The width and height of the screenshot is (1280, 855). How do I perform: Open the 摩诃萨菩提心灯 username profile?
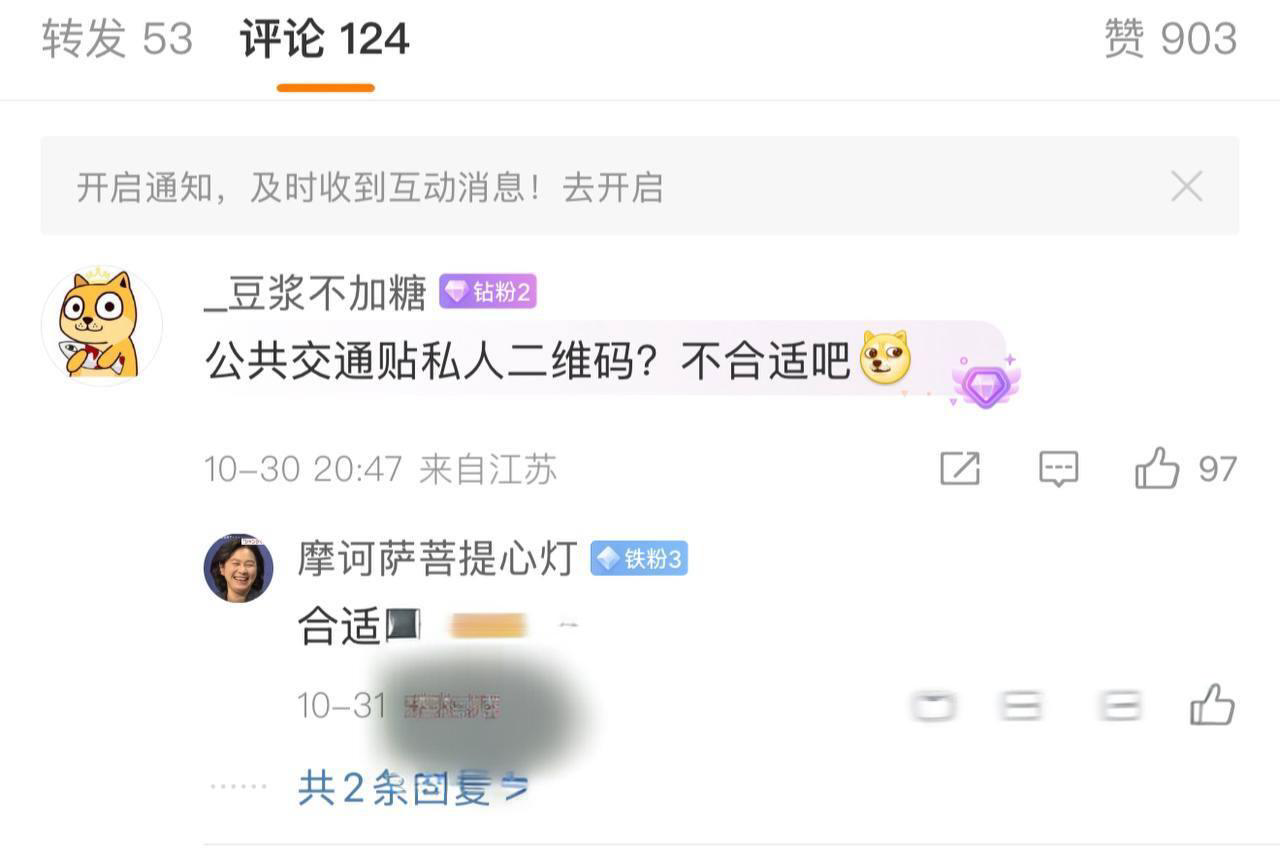click(x=437, y=559)
